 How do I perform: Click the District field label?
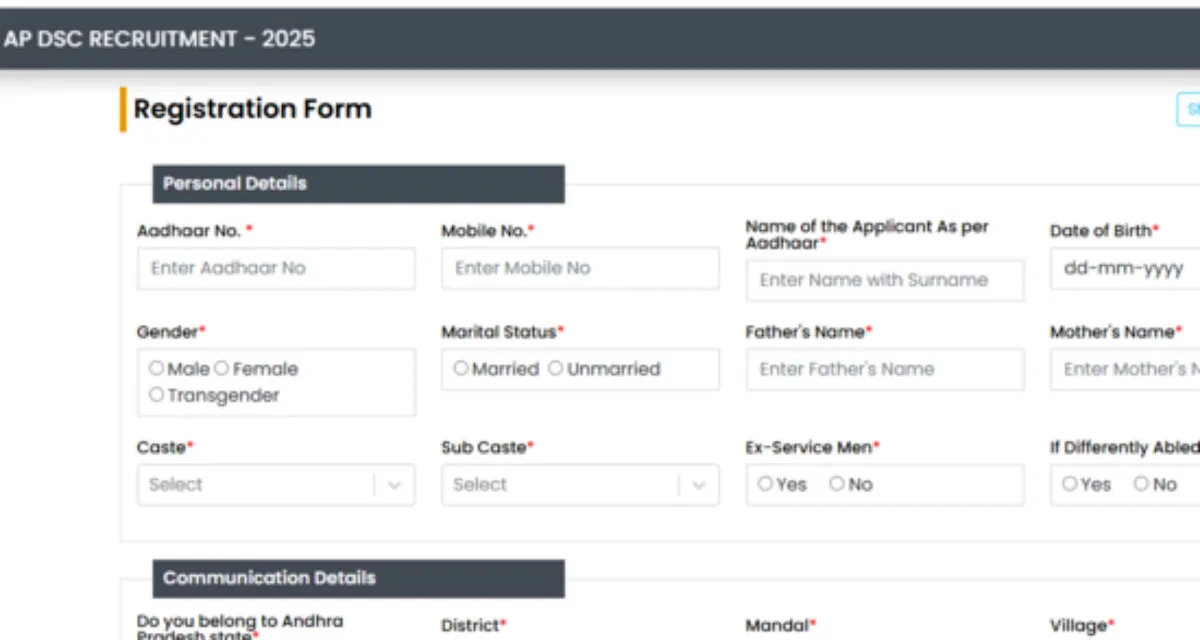(x=474, y=626)
